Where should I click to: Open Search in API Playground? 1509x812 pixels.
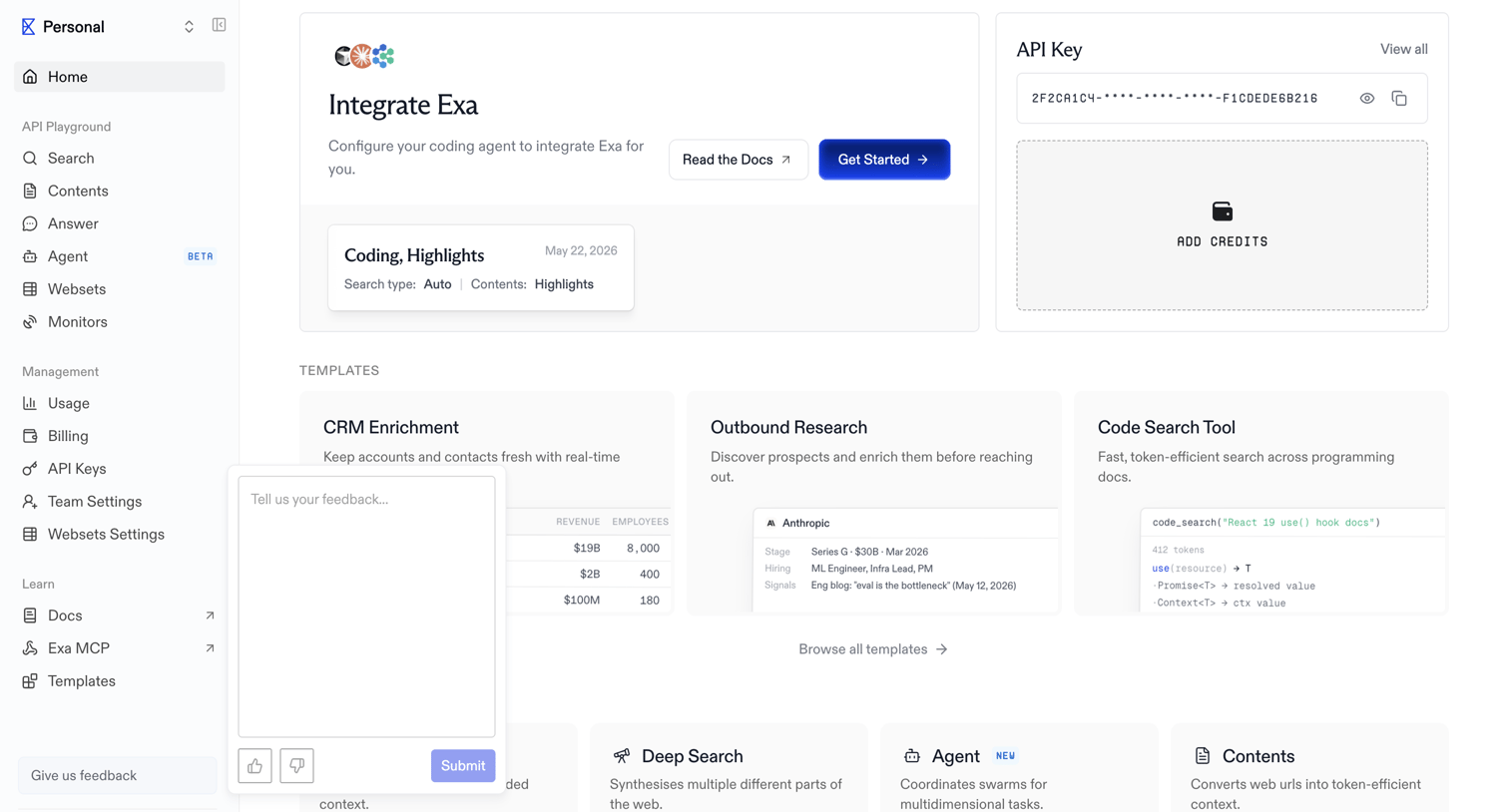(119, 159)
